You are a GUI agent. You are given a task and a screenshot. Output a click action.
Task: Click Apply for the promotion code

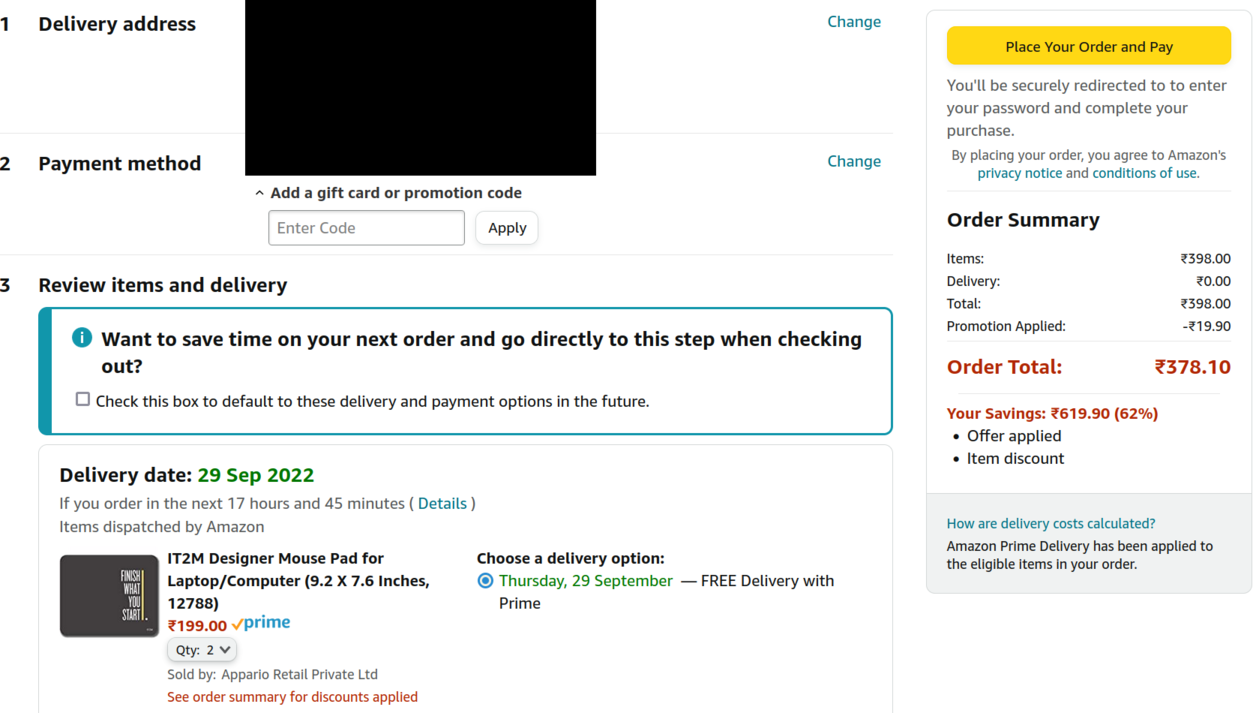[x=507, y=228]
